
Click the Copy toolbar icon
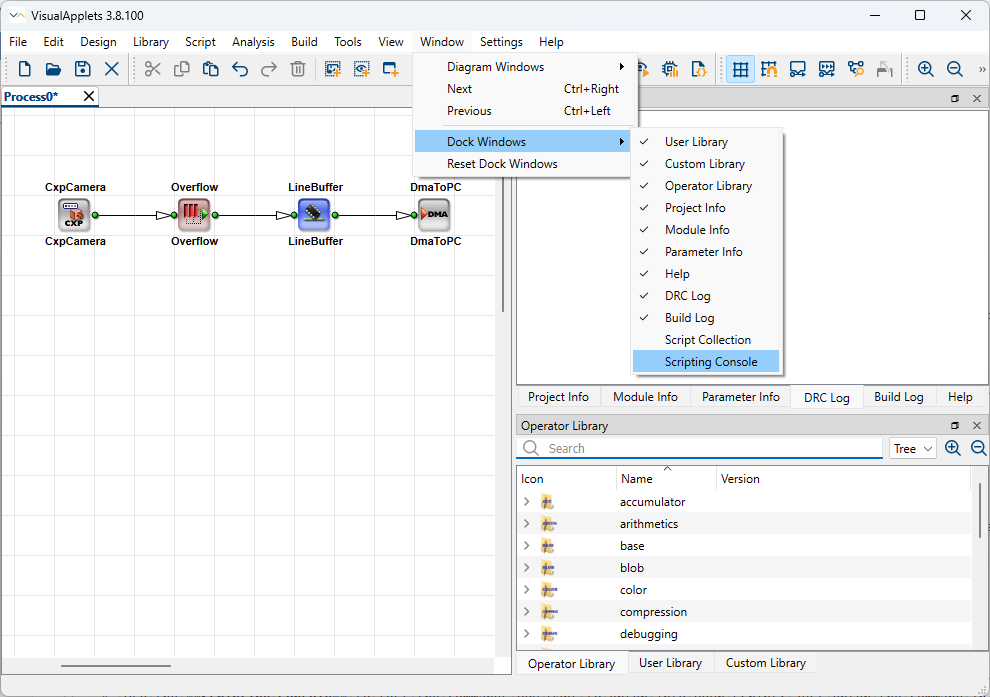pos(182,69)
